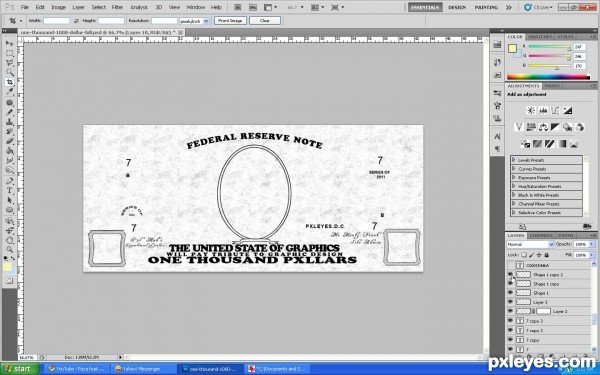
Task: Click the Clear button
Action: click(265, 21)
